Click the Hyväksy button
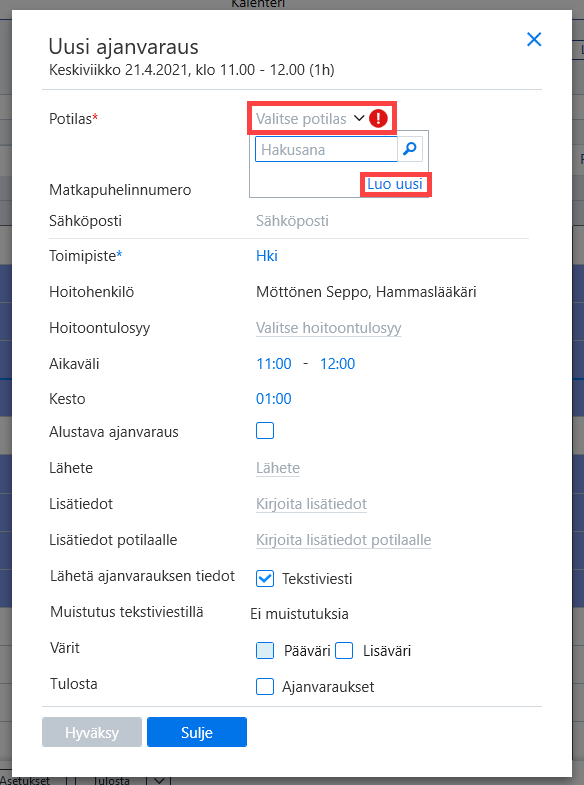Viewport: 584px width, 785px height. (92, 732)
